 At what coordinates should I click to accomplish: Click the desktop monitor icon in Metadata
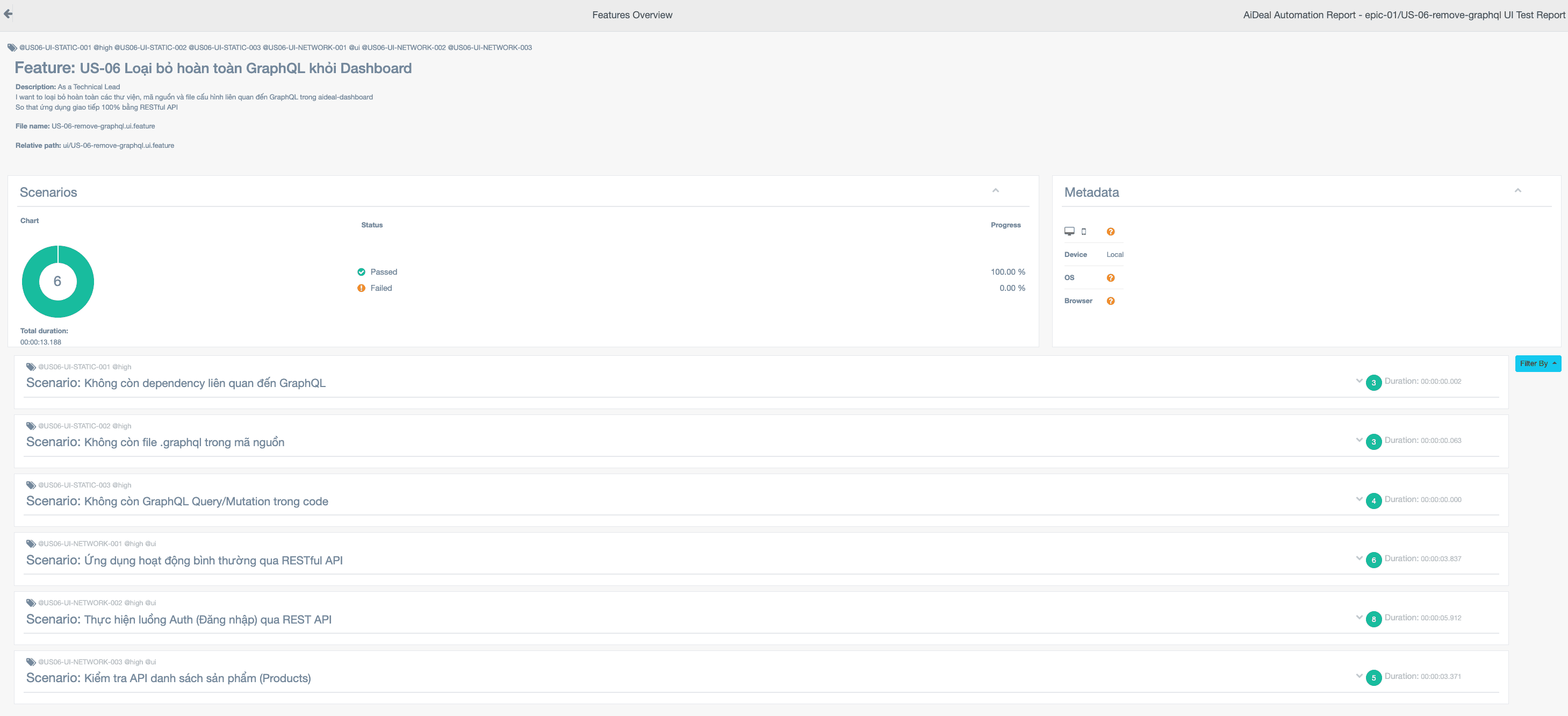pos(1069,231)
